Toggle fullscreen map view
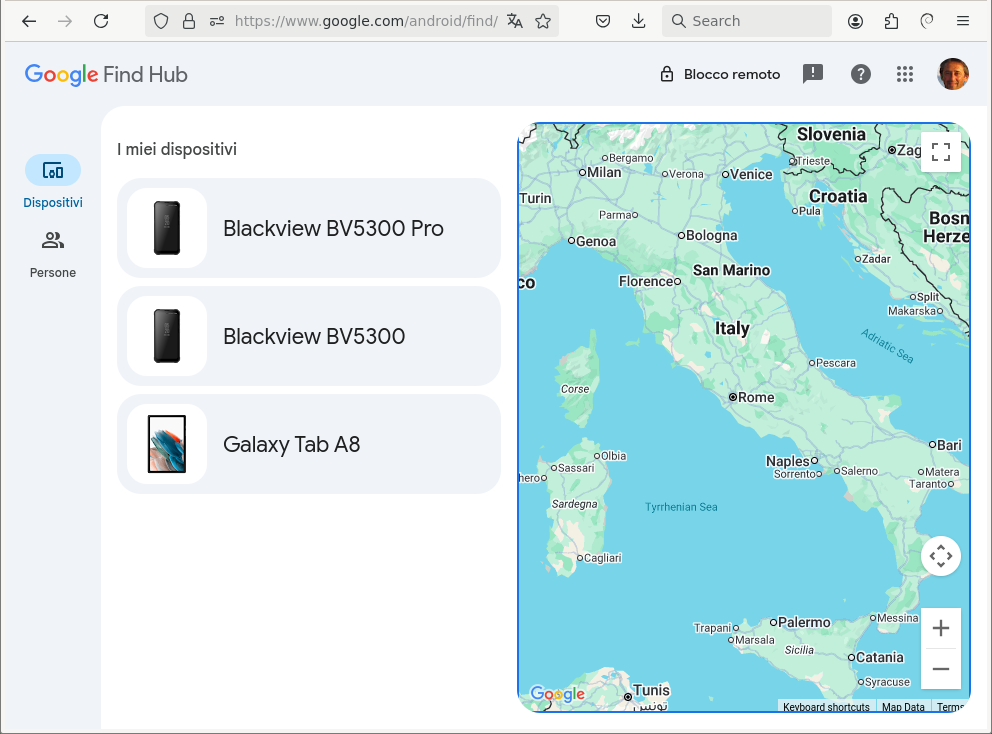The image size is (992, 734). click(x=941, y=152)
